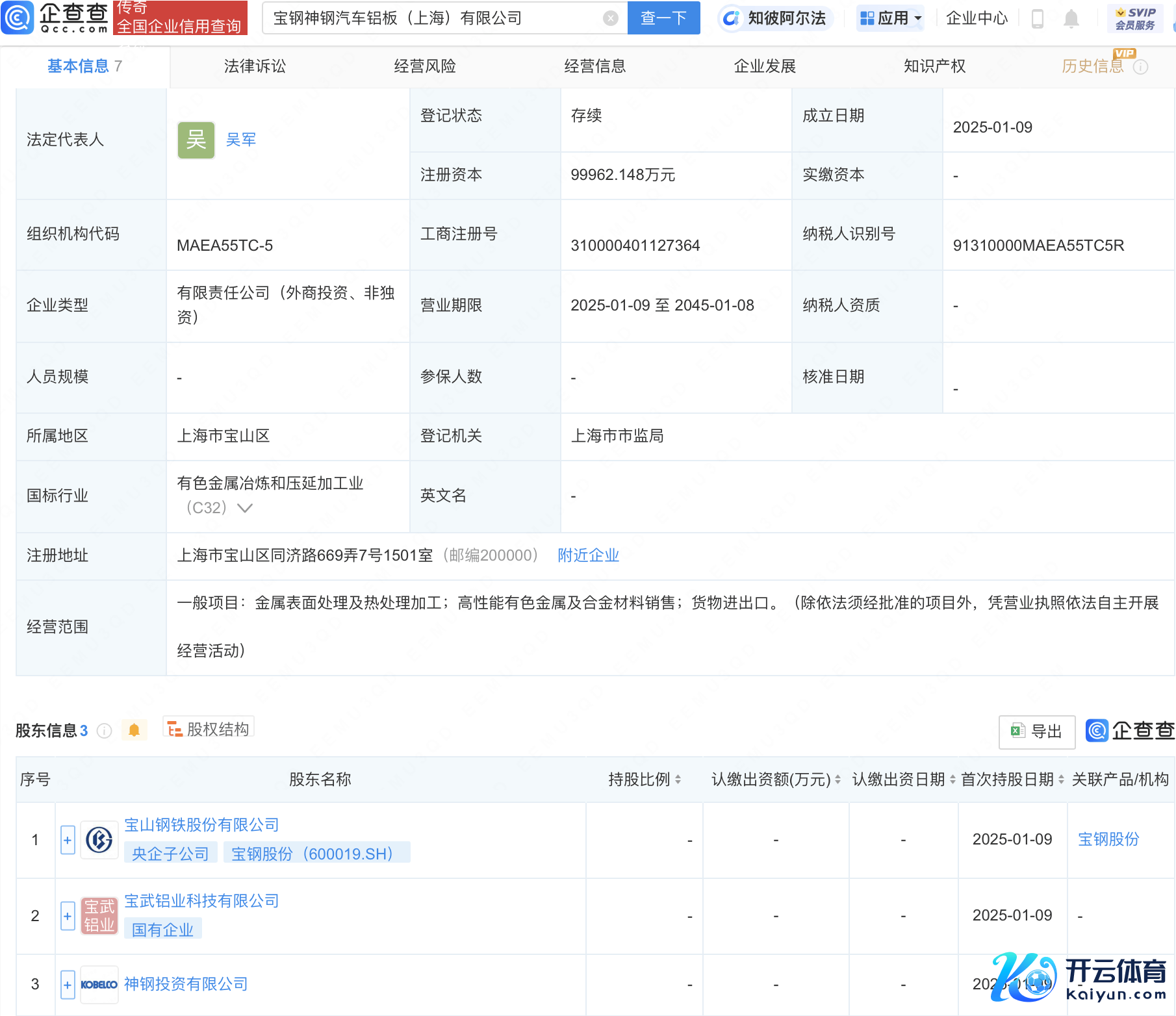Expand the 宝山钢铁股份有限公司 shareholder row
This screenshot has width=1176, height=1016.
(68, 840)
